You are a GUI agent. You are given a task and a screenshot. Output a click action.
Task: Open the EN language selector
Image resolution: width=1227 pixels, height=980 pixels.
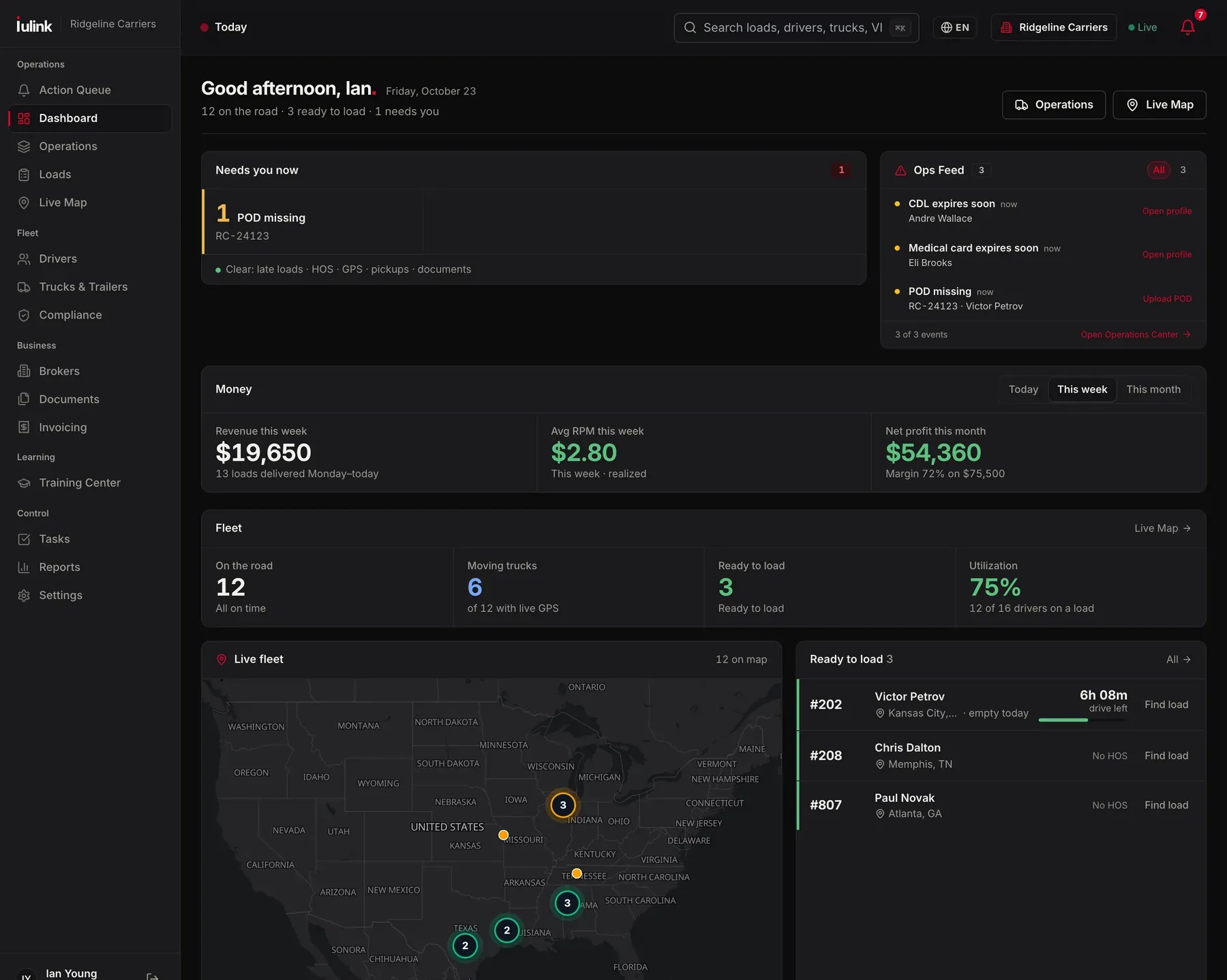pyautogui.click(x=955, y=27)
